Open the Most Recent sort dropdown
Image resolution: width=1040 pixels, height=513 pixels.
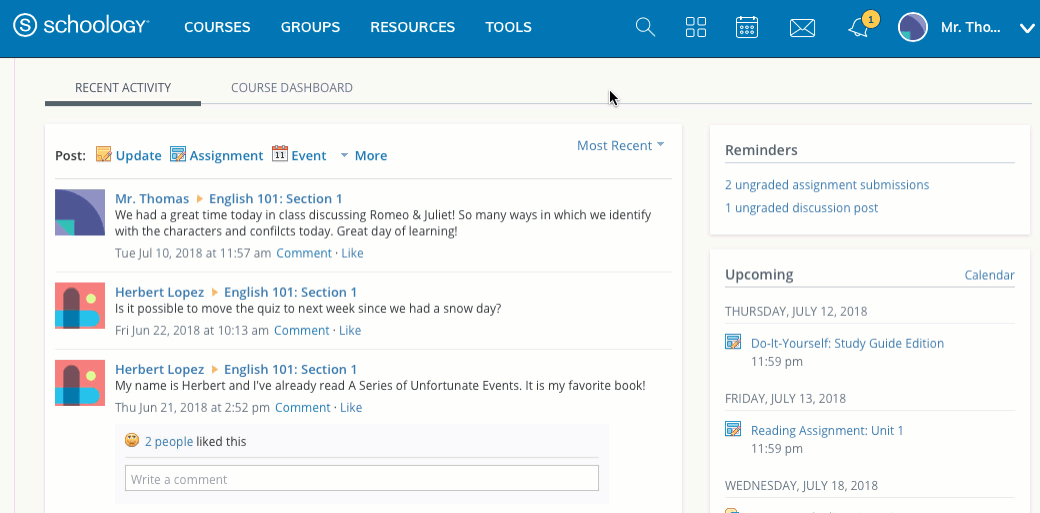point(620,145)
